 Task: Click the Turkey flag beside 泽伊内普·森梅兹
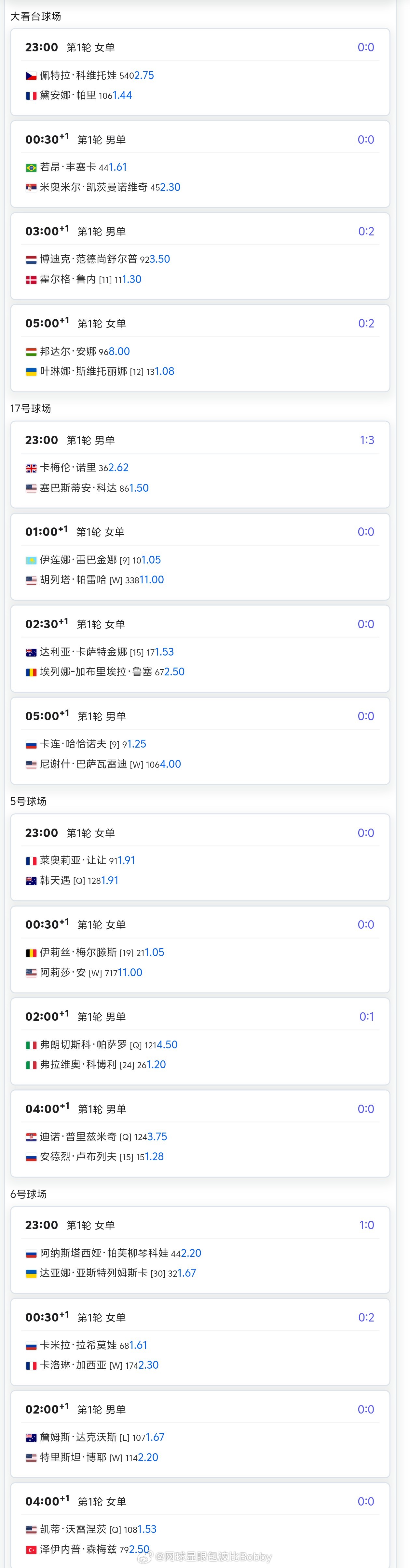coord(31,1549)
